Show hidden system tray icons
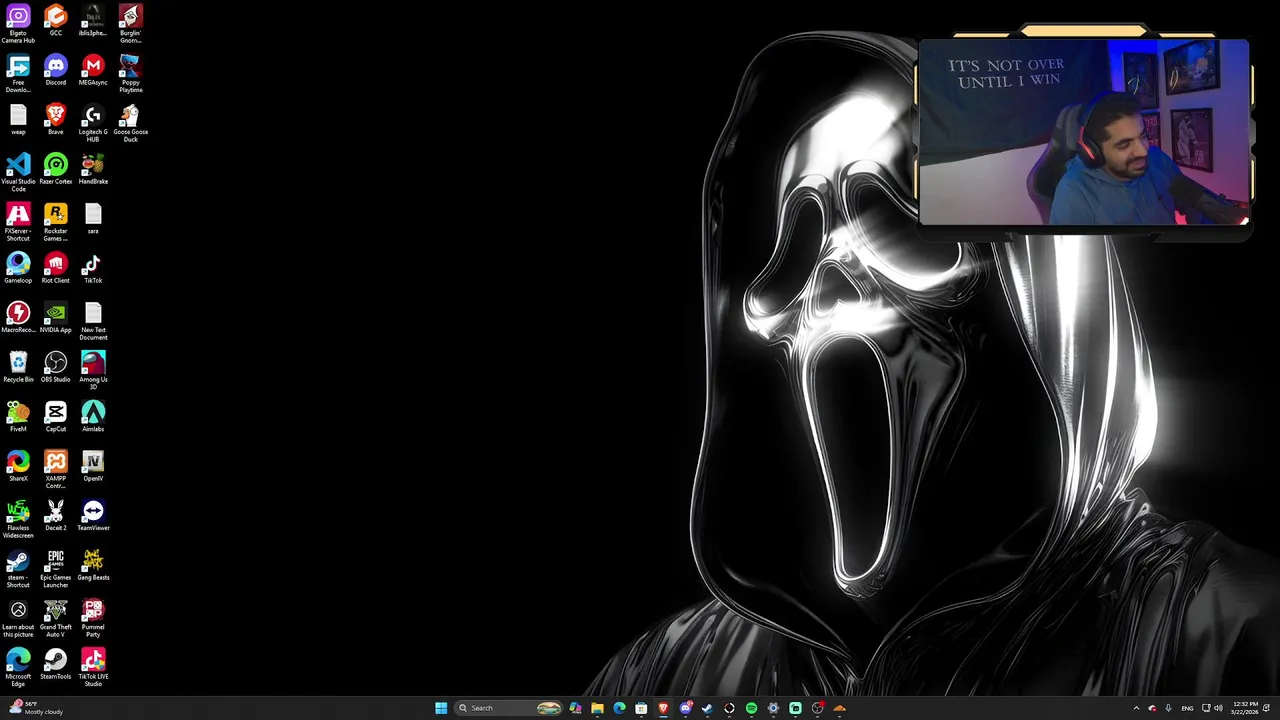 (x=1136, y=708)
